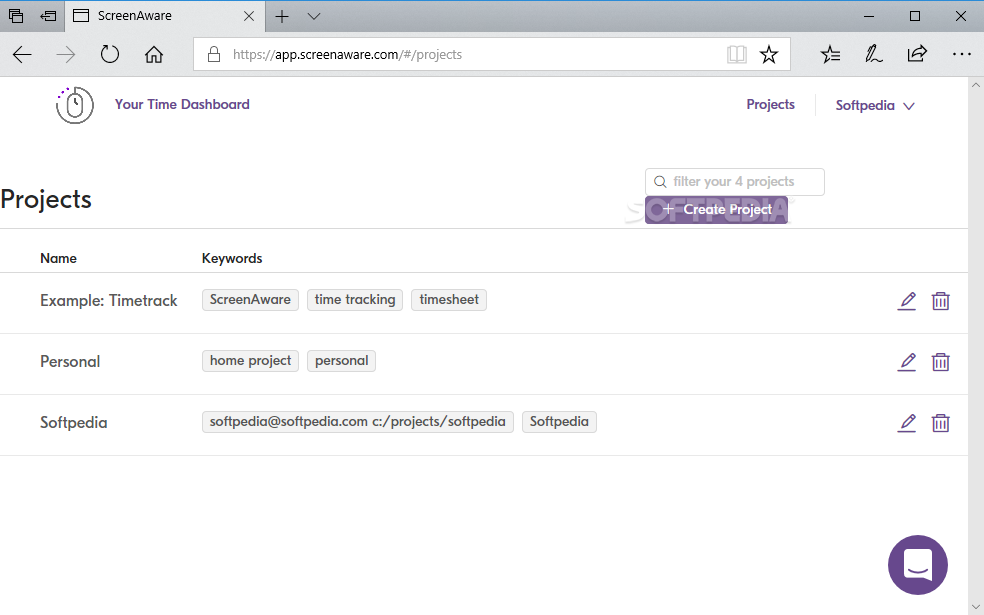Close the ScreenAware tab

click(x=249, y=16)
